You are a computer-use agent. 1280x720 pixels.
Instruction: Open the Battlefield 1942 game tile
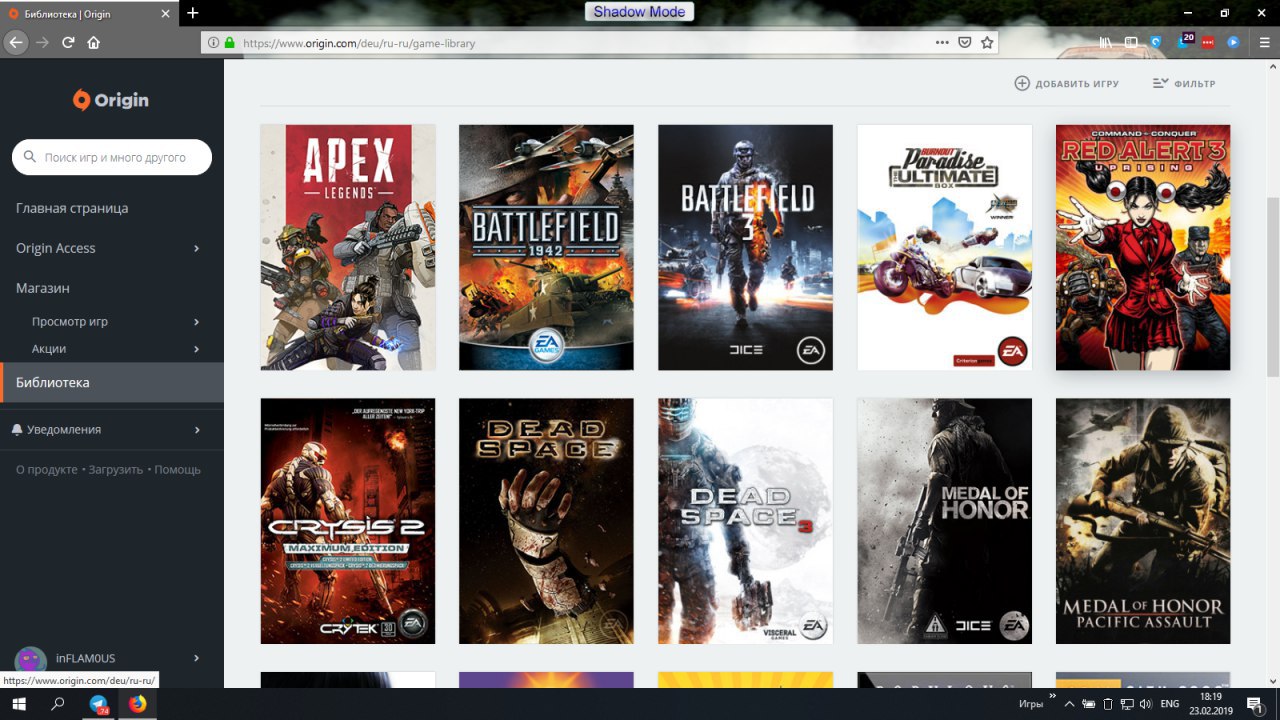(546, 247)
